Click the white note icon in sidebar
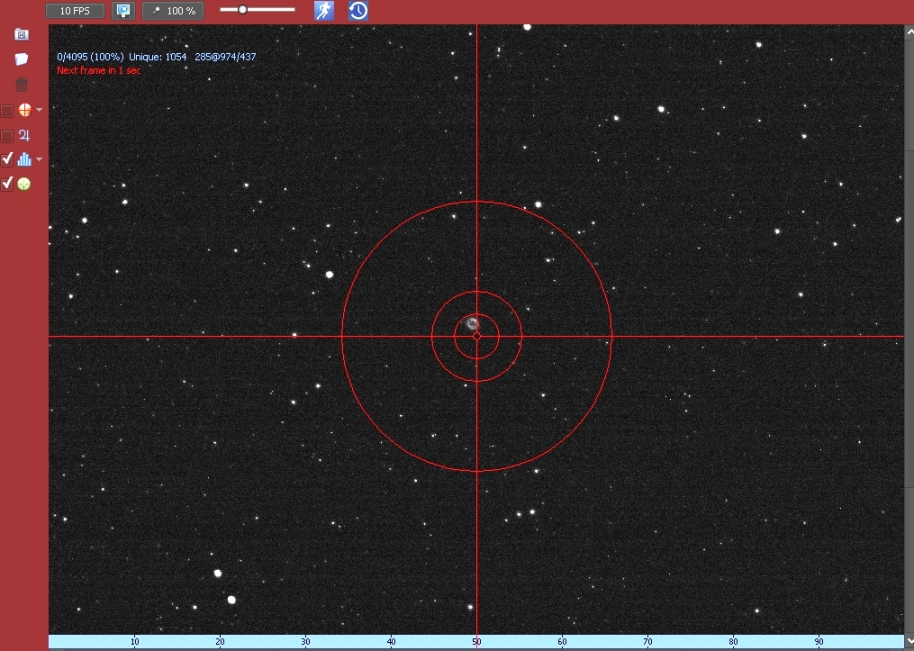This screenshot has width=914, height=651. (21, 60)
